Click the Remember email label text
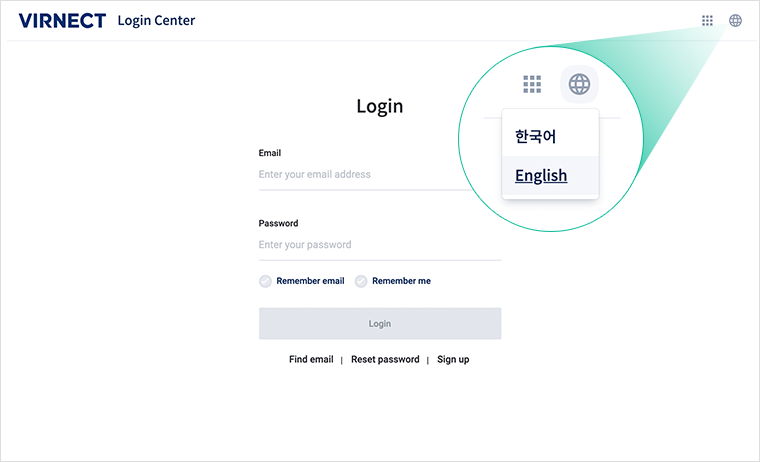The width and height of the screenshot is (760, 462). 310,281
